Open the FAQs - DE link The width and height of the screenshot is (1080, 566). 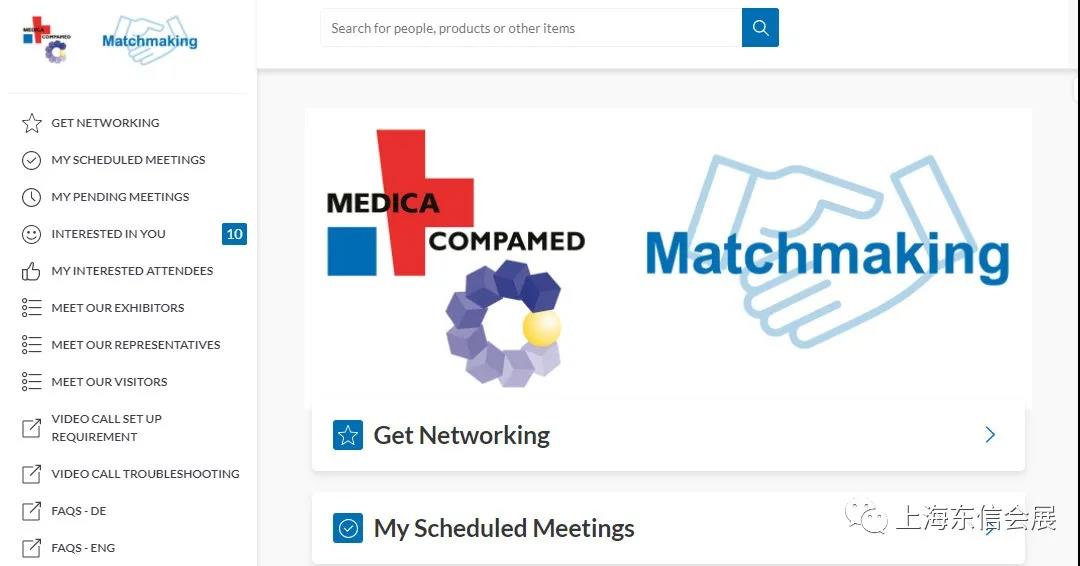click(78, 511)
